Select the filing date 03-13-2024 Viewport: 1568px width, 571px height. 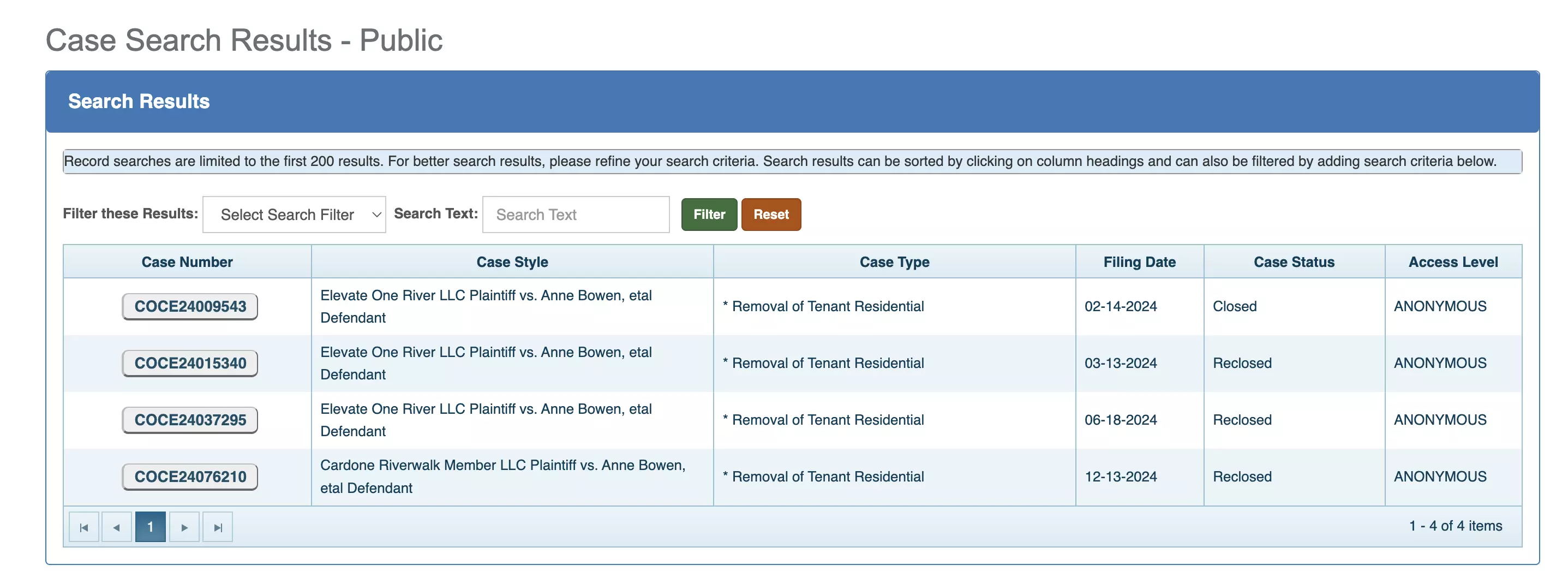tap(1121, 364)
